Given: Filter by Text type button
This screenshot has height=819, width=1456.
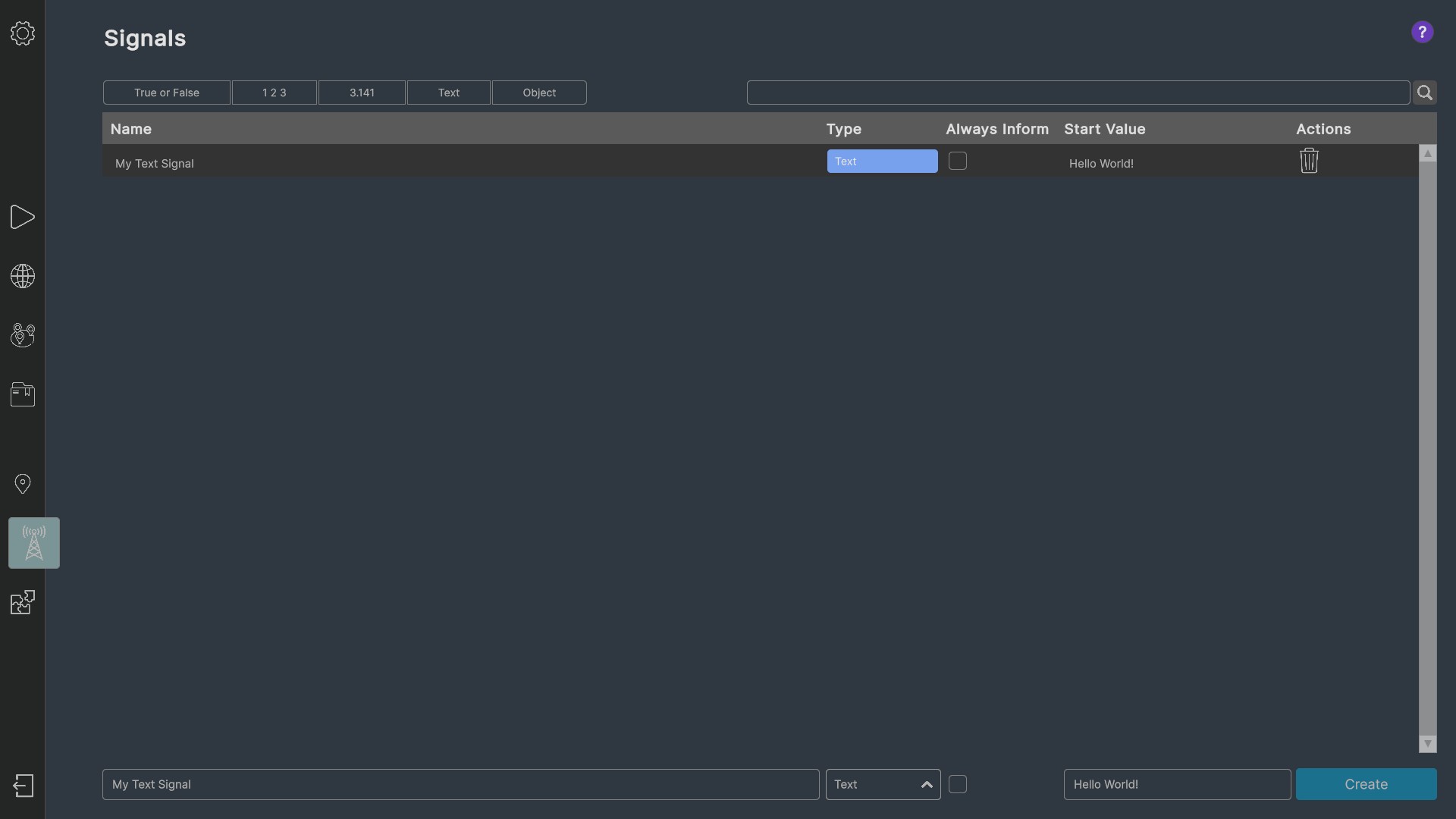Looking at the screenshot, I should click(x=449, y=93).
